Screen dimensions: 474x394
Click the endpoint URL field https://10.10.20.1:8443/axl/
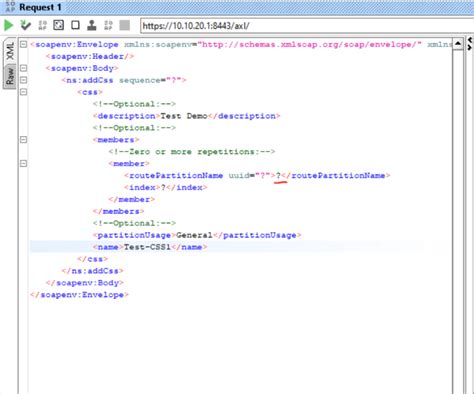pos(307,26)
